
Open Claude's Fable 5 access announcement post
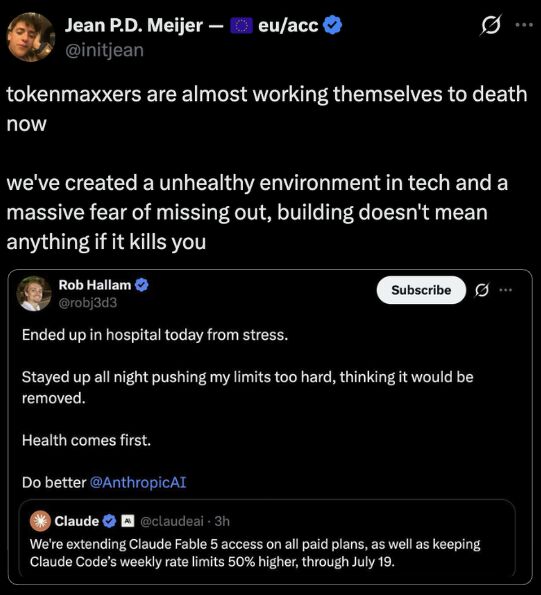(x=255, y=553)
